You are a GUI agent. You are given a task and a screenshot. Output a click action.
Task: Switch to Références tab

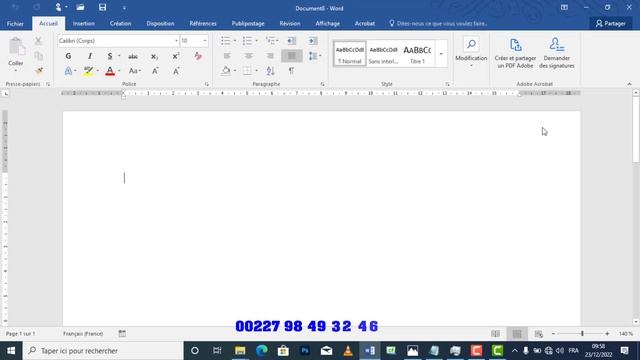pyautogui.click(x=203, y=24)
